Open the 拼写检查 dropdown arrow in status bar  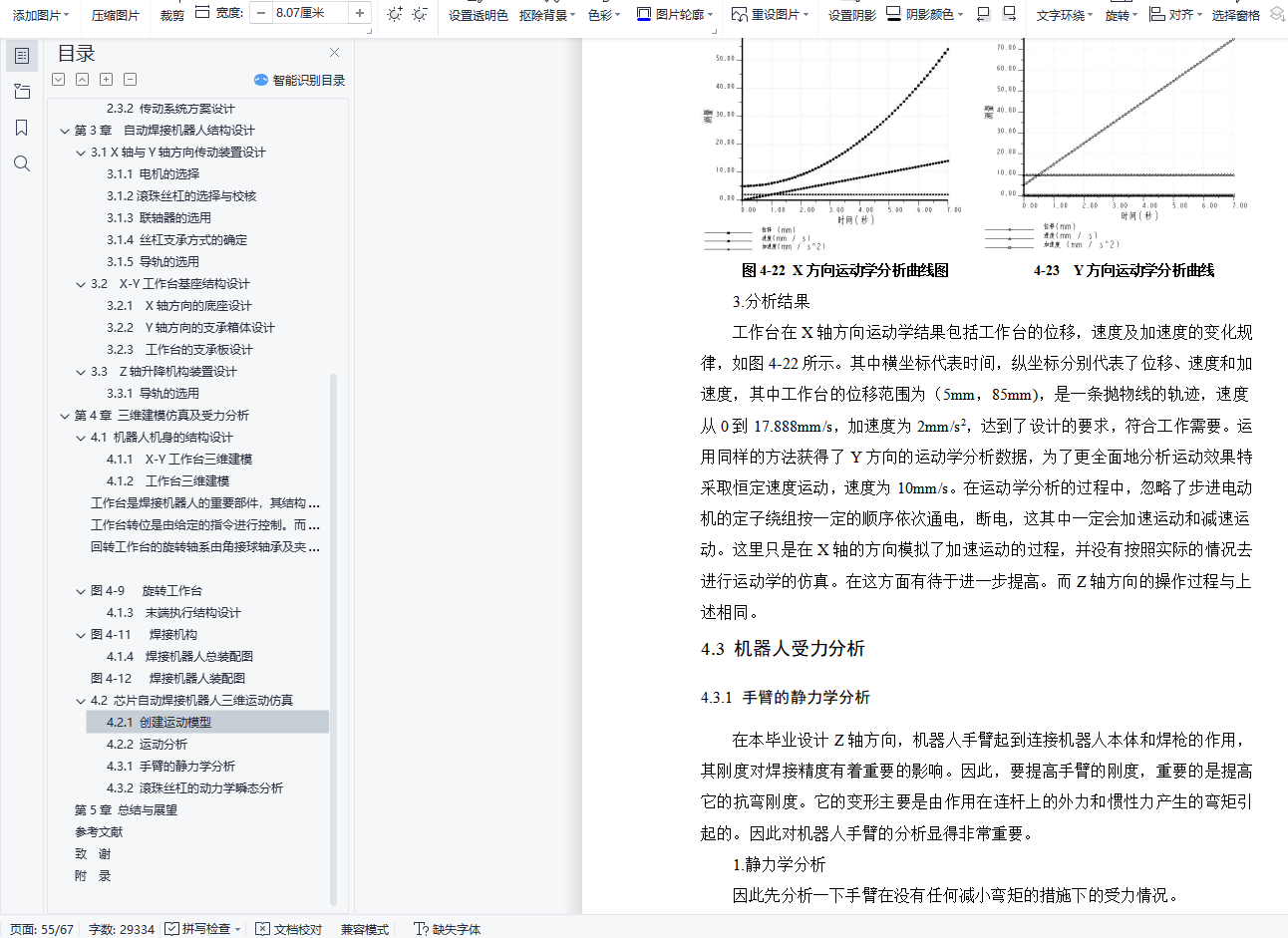(x=238, y=929)
